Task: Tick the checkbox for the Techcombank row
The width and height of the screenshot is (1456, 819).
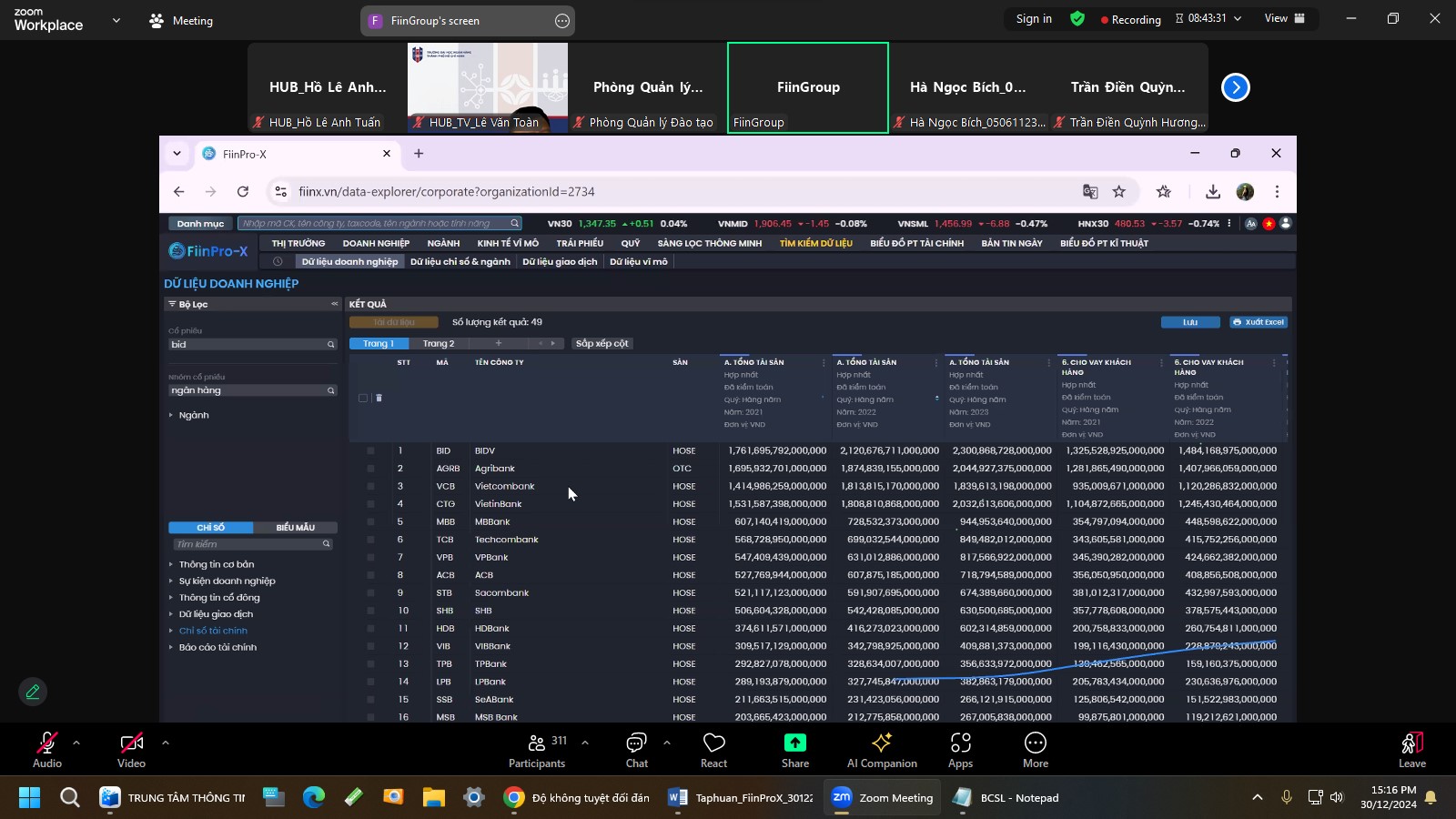Action: pyautogui.click(x=370, y=540)
